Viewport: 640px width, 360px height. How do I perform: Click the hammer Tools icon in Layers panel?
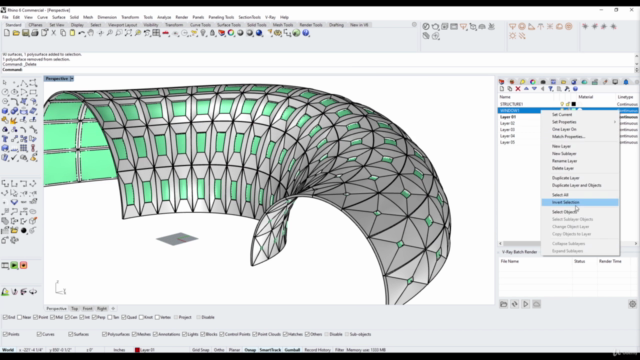point(567,89)
